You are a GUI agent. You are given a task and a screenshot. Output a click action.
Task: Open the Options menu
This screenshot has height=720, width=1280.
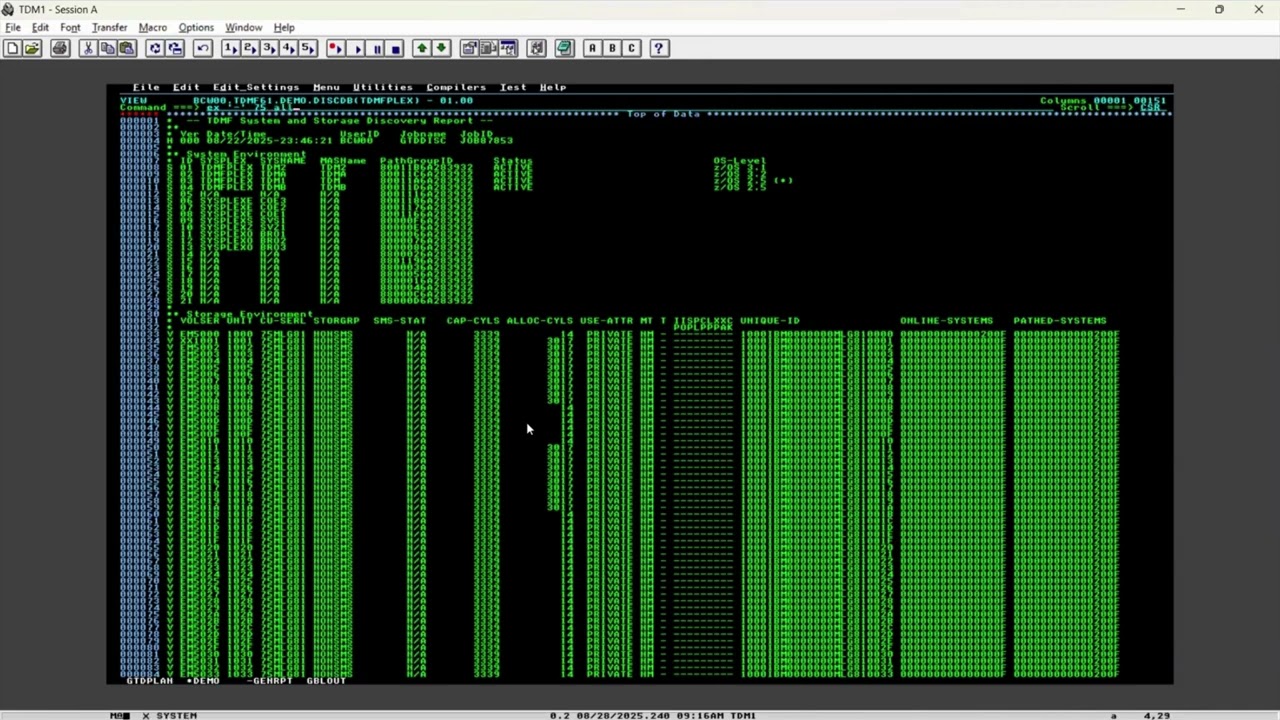tap(196, 27)
